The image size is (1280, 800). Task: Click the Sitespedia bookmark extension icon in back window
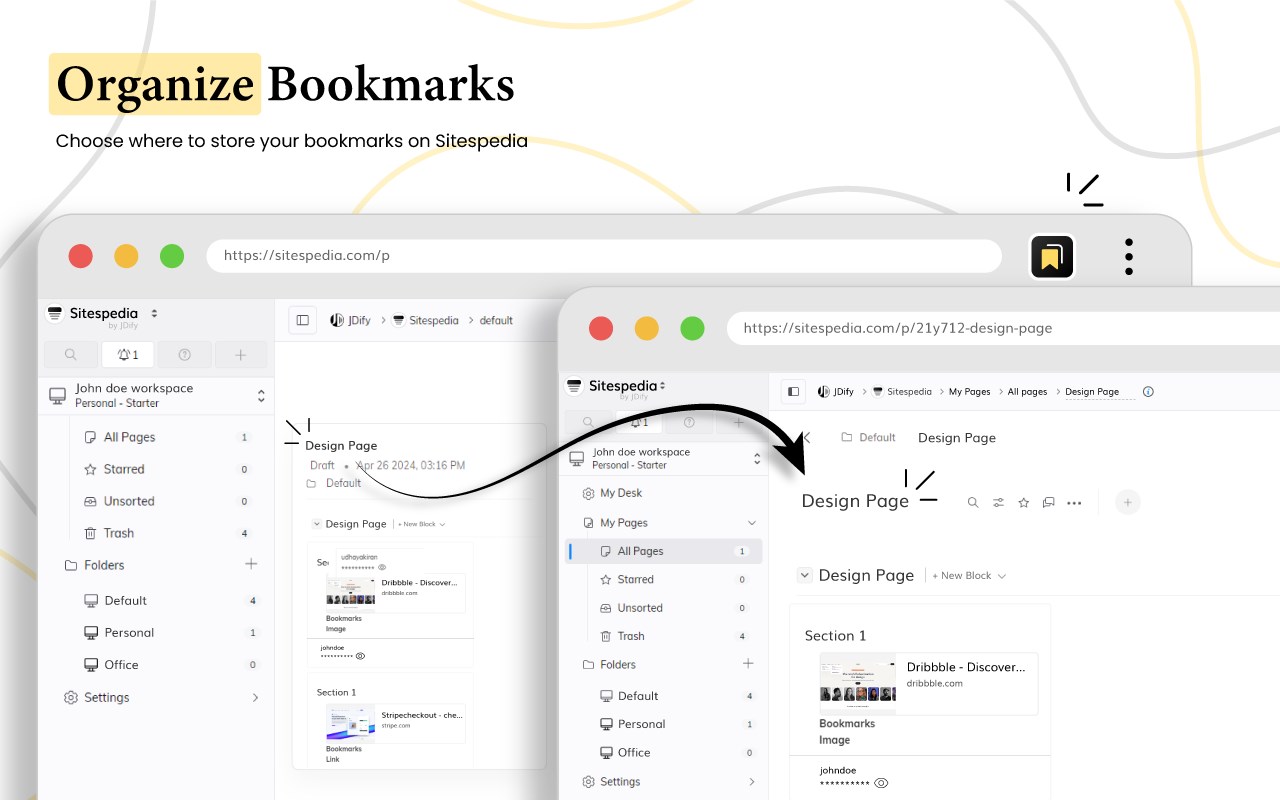coord(1052,257)
